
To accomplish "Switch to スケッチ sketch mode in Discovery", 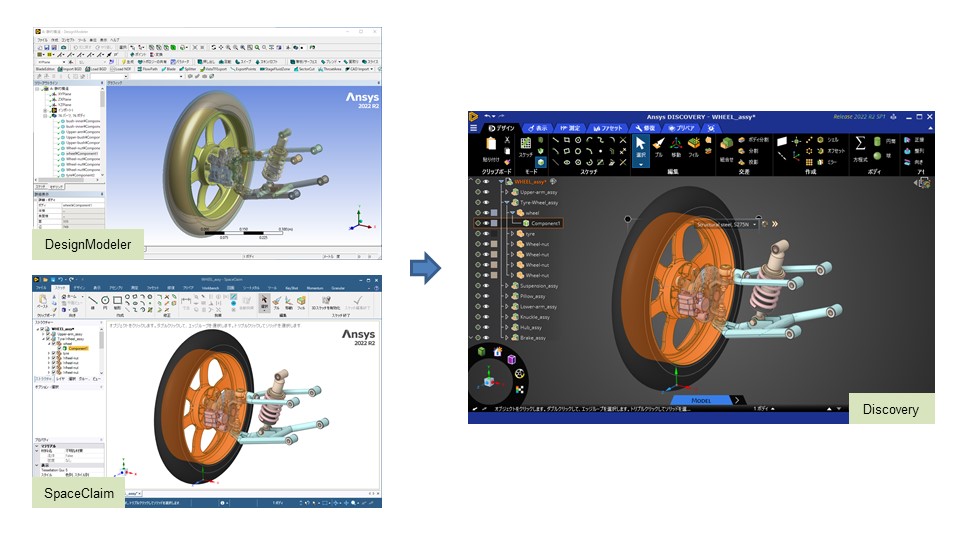I will click(526, 147).
